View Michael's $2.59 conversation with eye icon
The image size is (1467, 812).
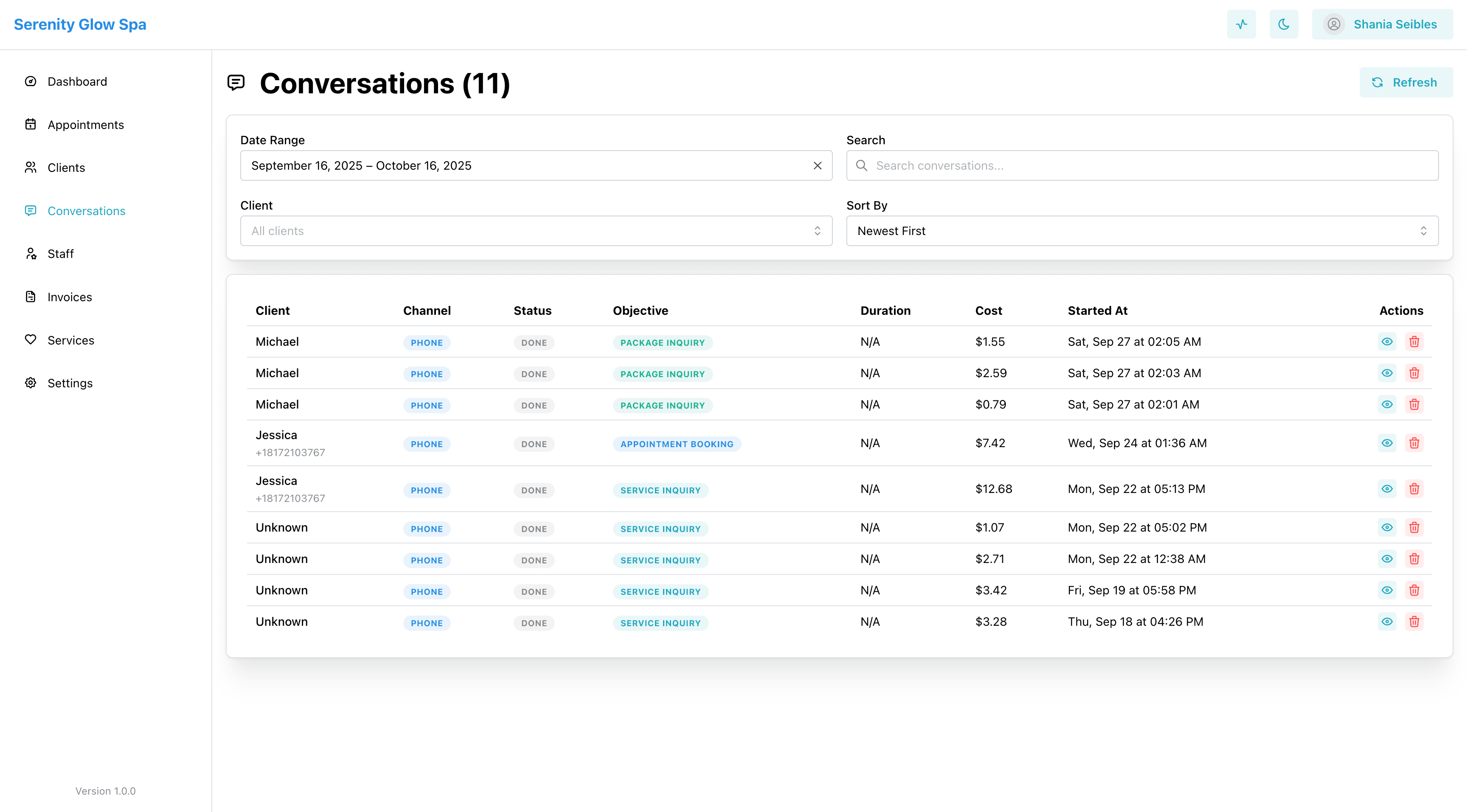(x=1387, y=373)
